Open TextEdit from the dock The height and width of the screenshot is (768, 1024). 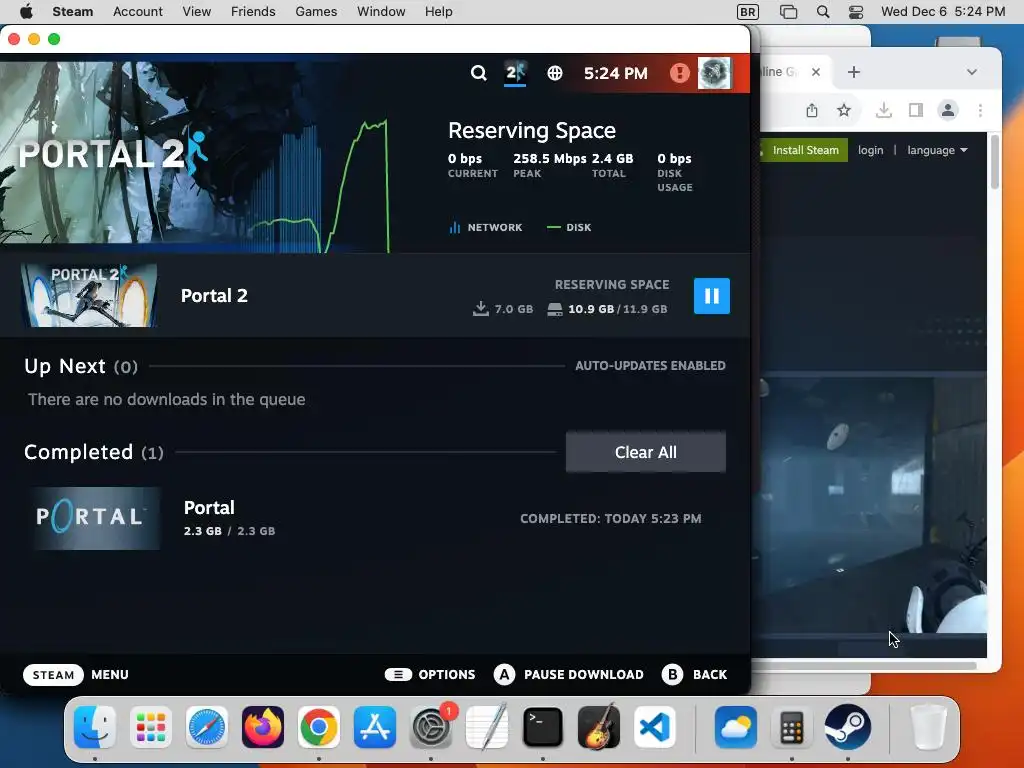(487, 727)
